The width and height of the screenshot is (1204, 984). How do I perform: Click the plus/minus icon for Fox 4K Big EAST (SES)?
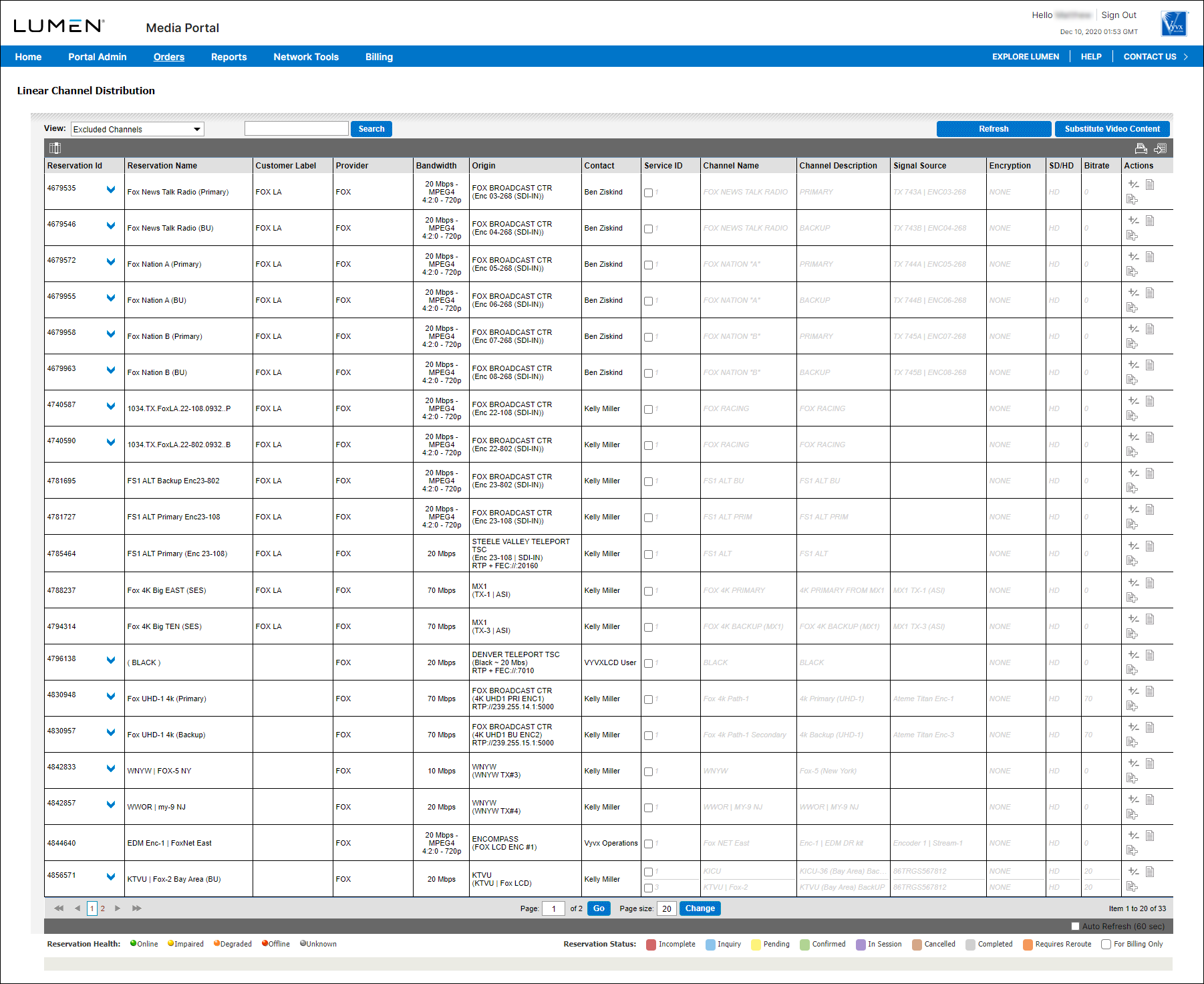[1133, 583]
